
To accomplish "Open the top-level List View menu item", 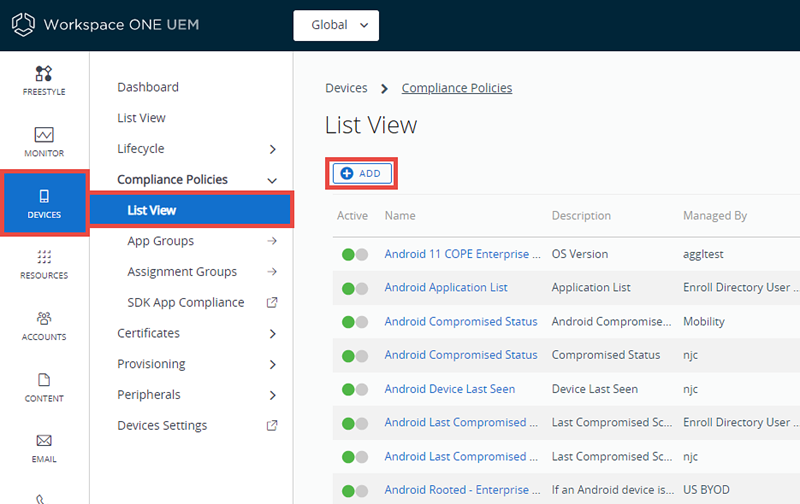I will 141,118.
